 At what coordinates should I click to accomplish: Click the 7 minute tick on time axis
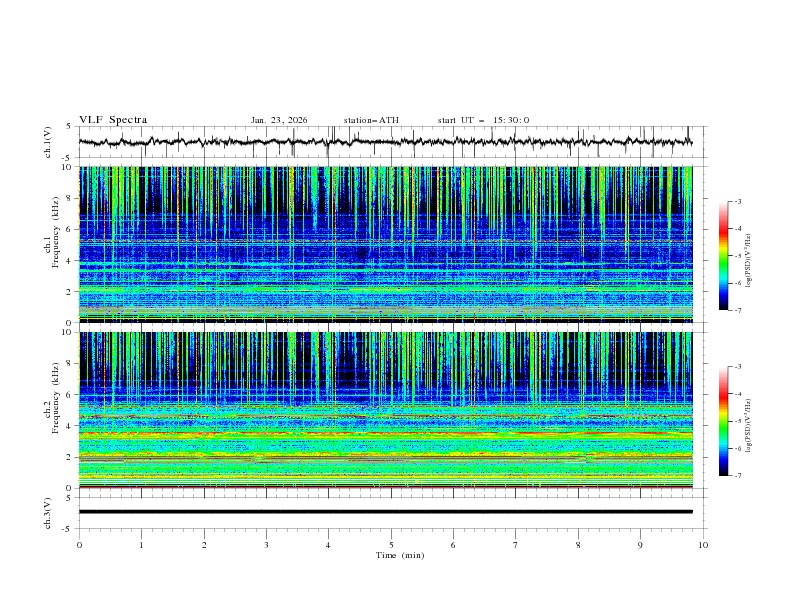516,545
